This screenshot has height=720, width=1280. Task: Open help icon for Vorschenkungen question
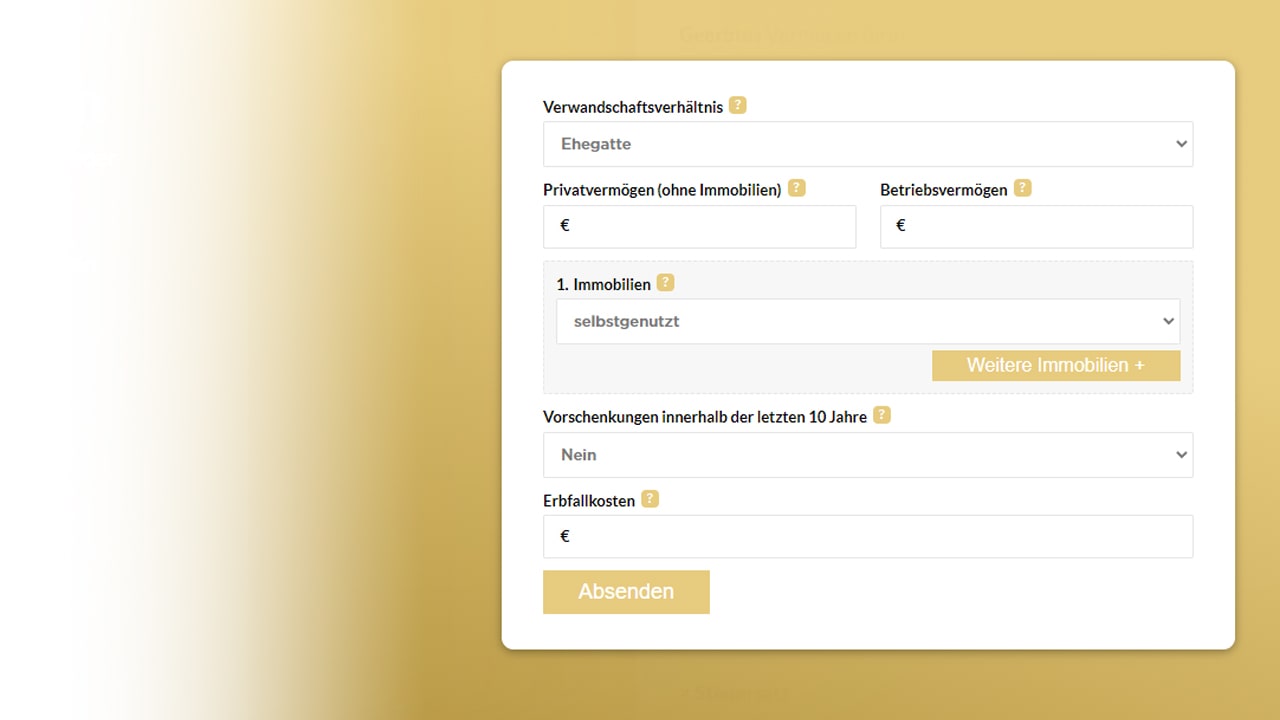(881, 415)
